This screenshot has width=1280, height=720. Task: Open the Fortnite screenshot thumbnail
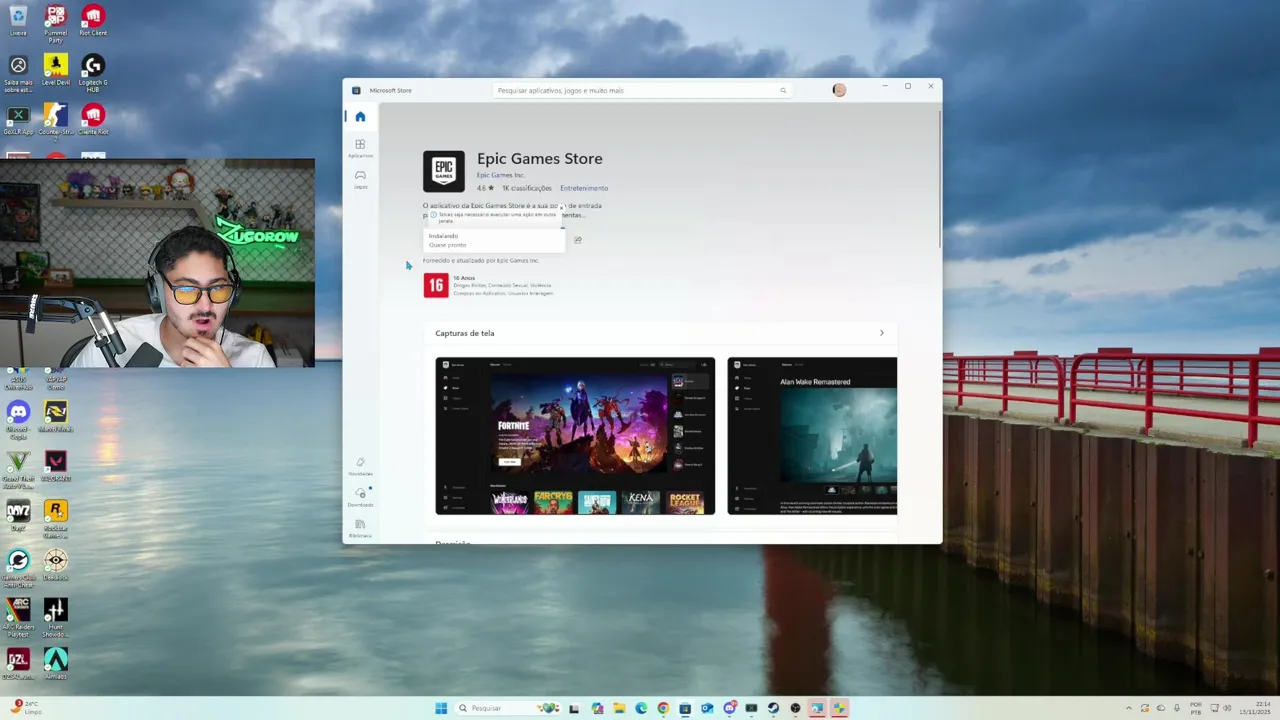click(x=575, y=436)
